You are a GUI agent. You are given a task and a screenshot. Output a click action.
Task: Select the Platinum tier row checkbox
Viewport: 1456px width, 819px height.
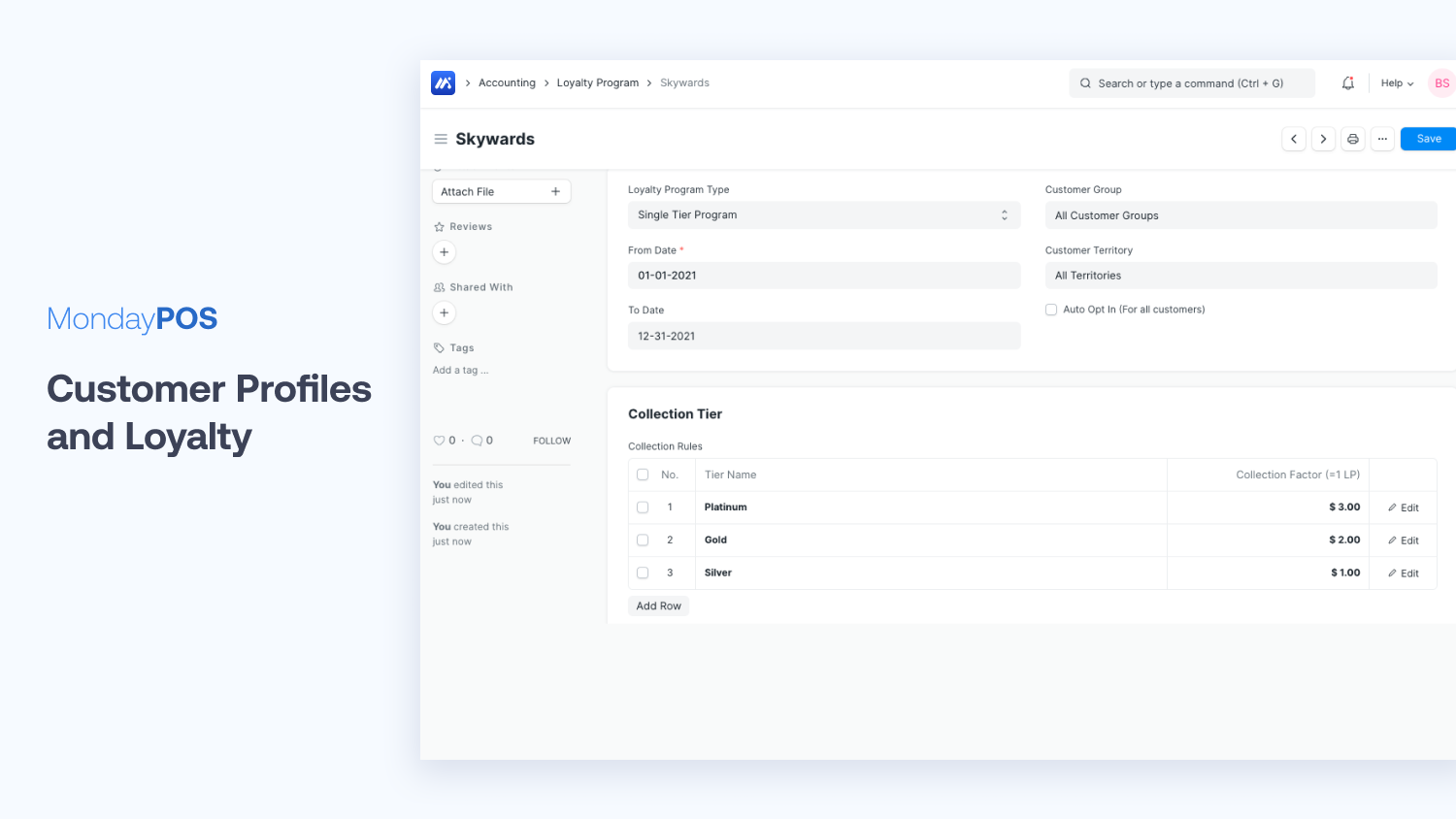pyautogui.click(x=643, y=508)
